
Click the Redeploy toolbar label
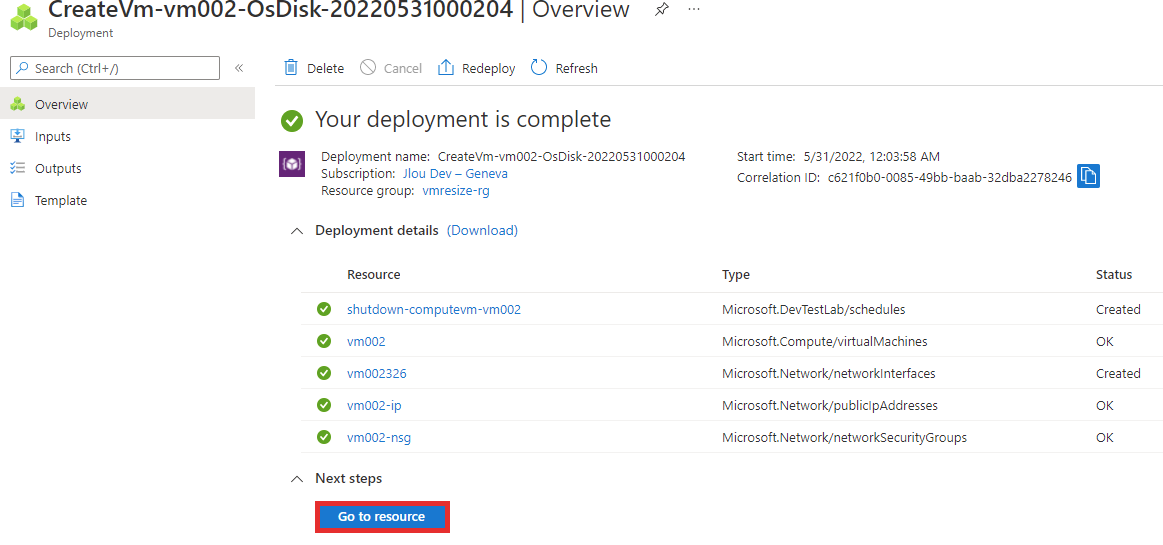(489, 68)
